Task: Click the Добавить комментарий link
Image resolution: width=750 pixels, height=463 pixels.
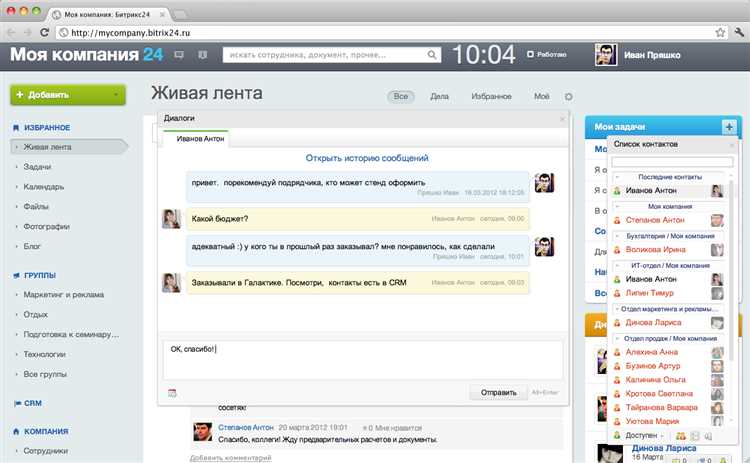Action: 231,458
